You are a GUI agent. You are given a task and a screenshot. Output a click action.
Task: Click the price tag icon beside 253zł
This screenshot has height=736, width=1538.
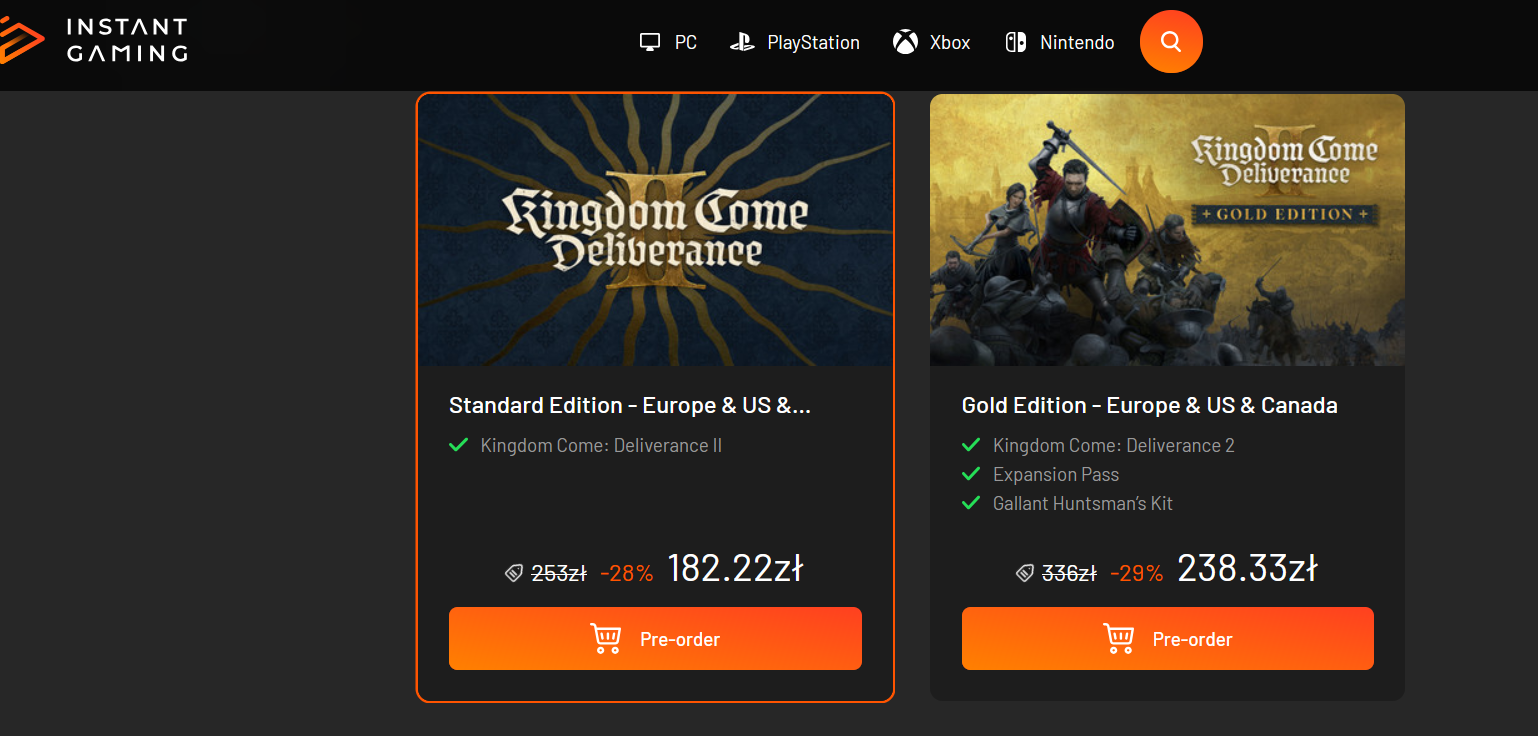(514, 573)
